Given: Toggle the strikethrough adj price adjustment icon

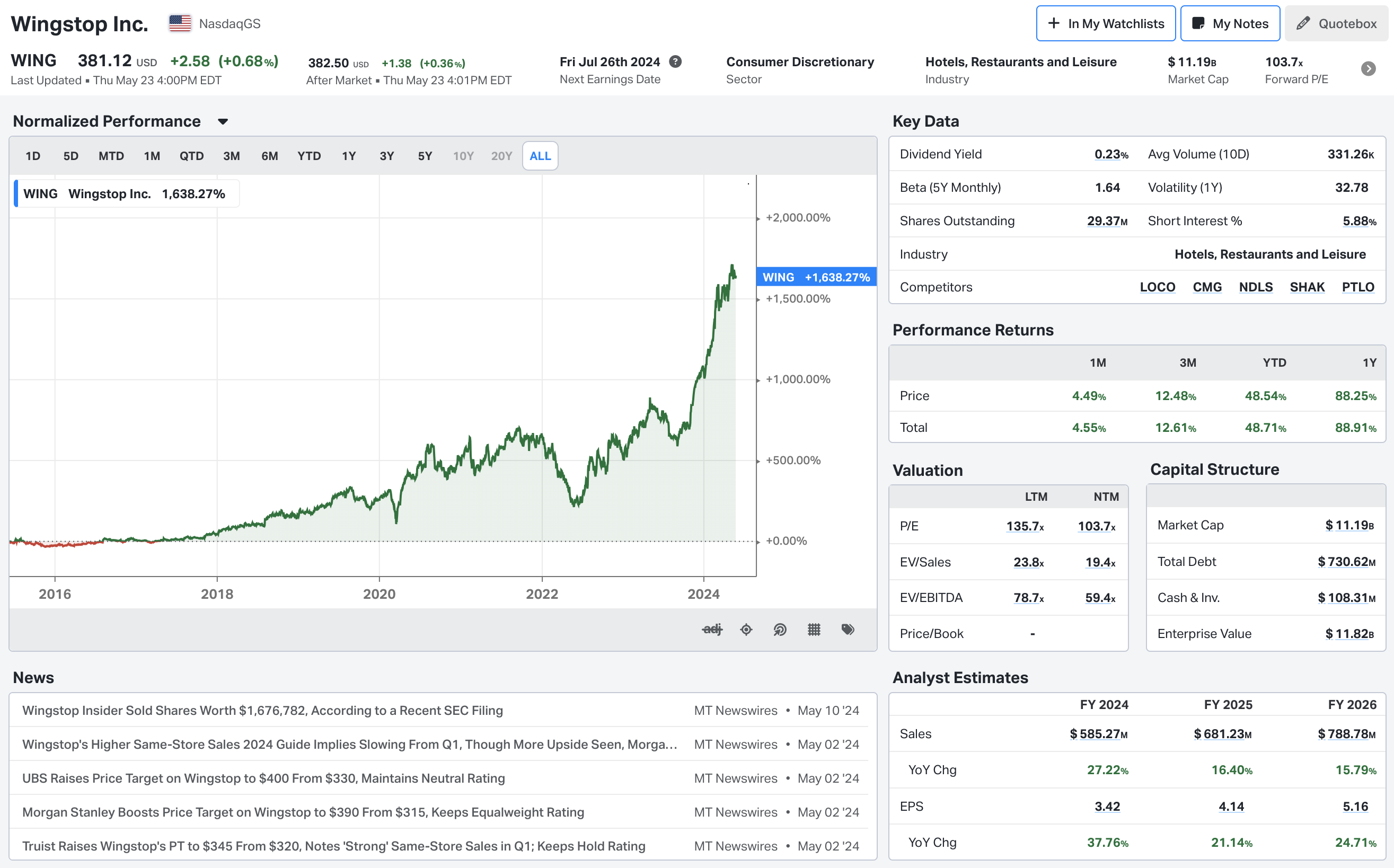Looking at the screenshot, I should pos(712,630).
